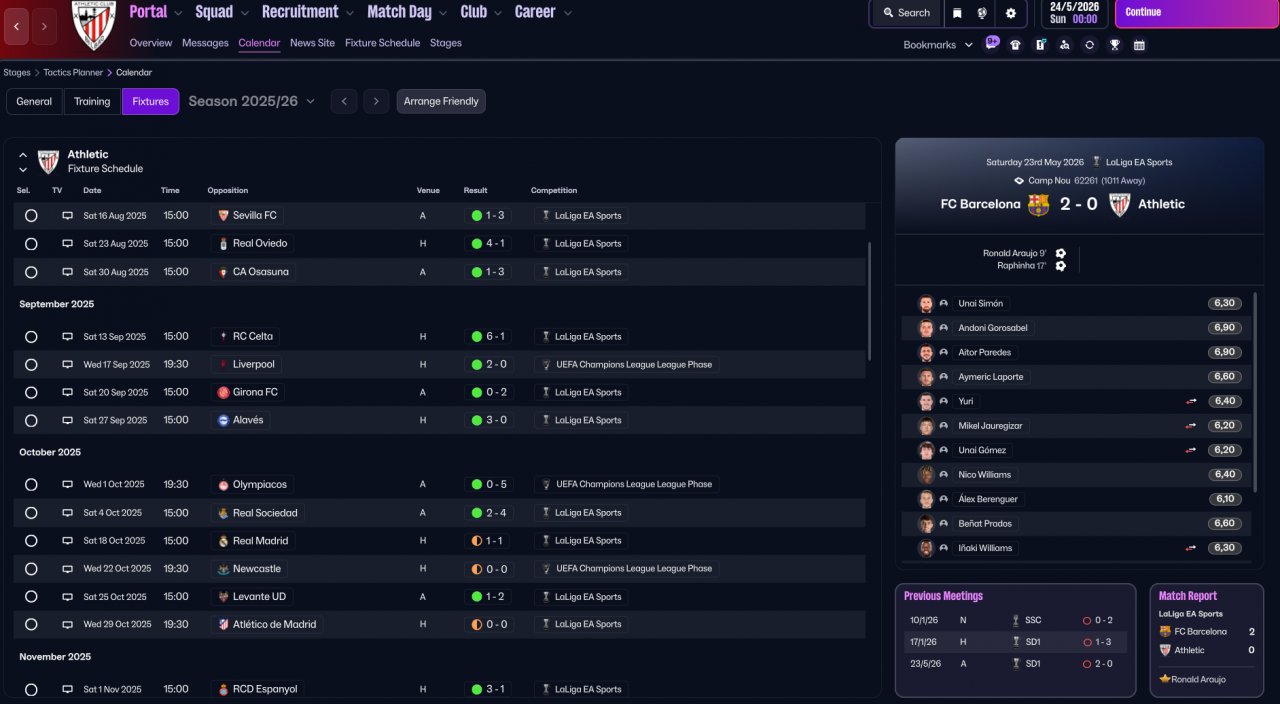This screenshot has height=704, width=1280.
Task: Open the Liverpool opposition entry
Action: [247, 365]
